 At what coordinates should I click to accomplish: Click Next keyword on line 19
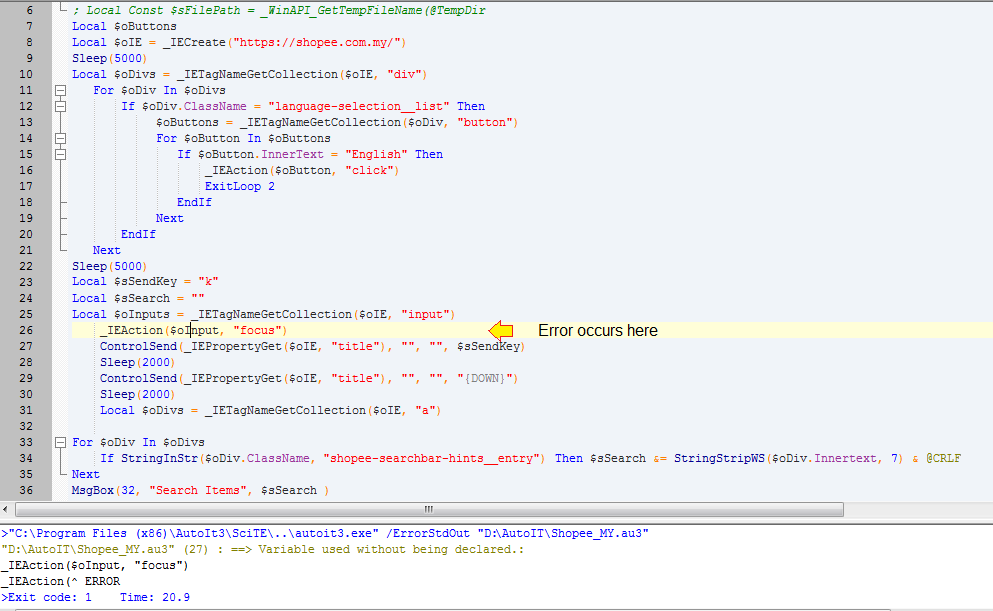coord(170,218)
